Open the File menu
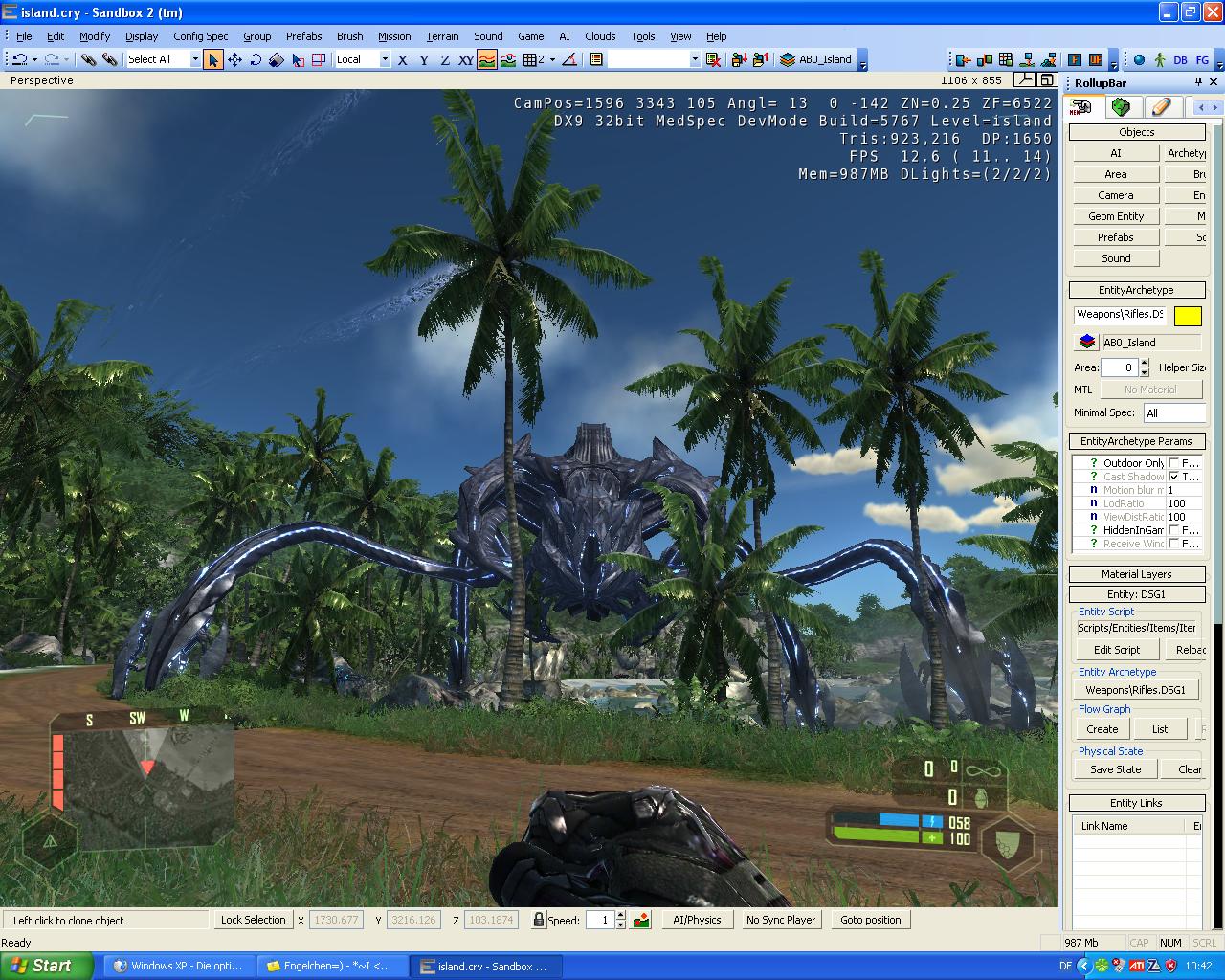Screen dimensions: 1225x980 click(24, 36)
